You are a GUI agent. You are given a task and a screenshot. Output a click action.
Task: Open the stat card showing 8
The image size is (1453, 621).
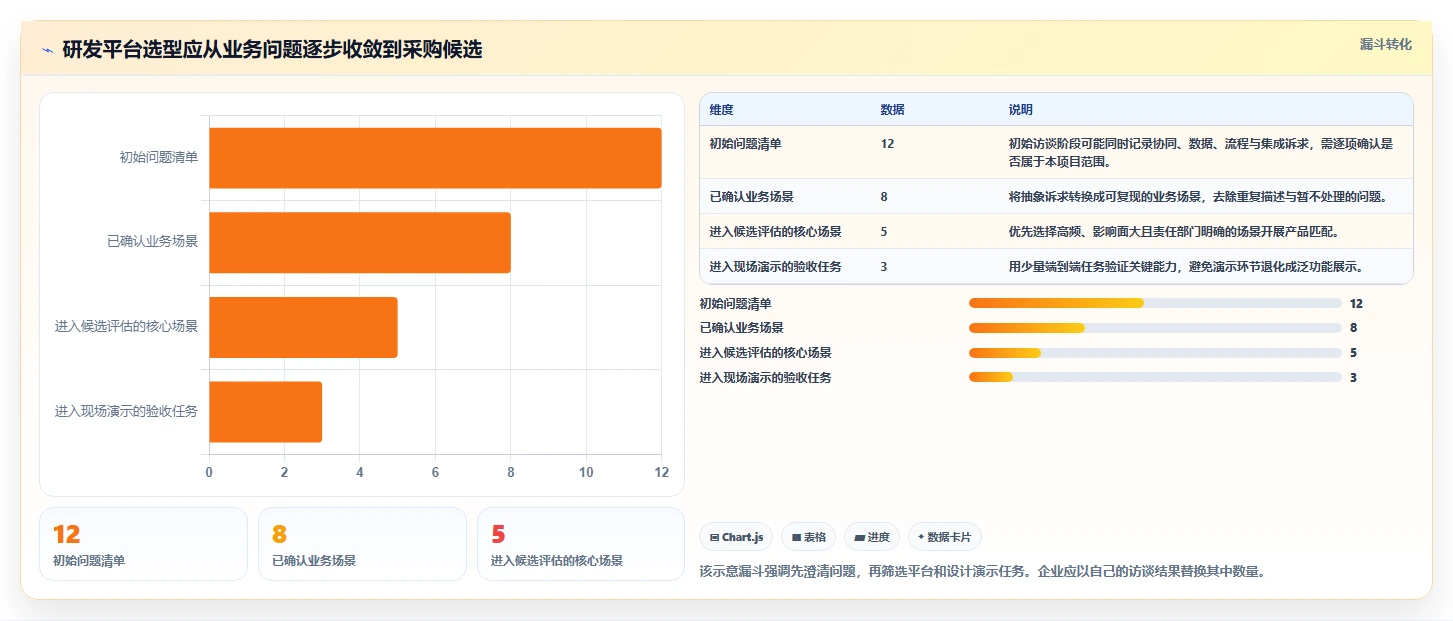(x=362, y=544)
